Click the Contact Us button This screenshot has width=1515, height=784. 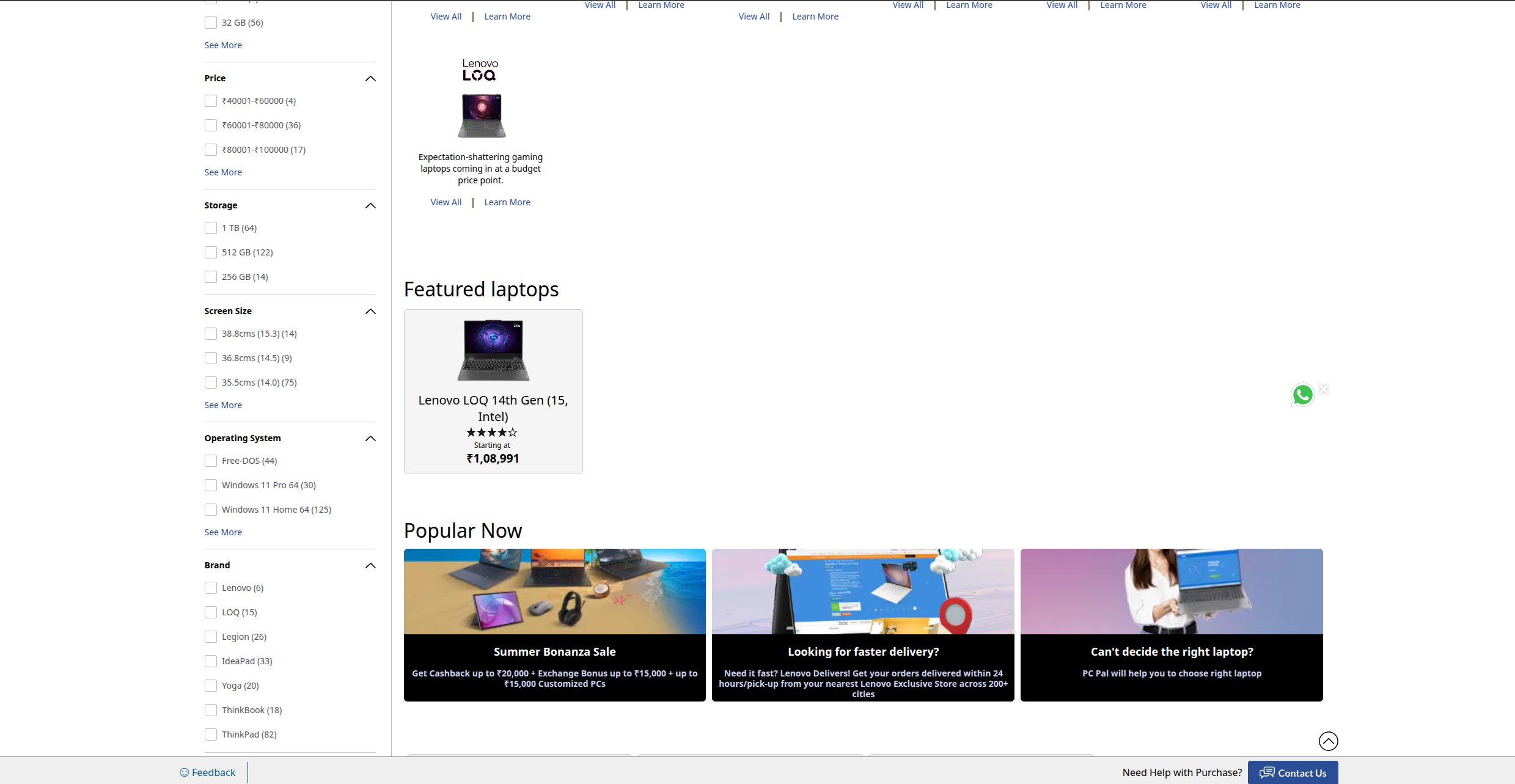coord(1293,772)
